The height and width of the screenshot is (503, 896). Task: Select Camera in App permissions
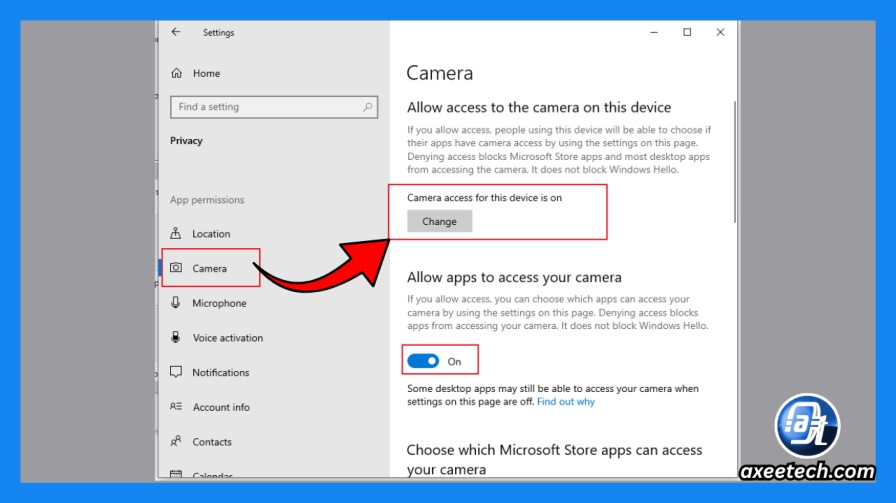click(x=211, y=268)
